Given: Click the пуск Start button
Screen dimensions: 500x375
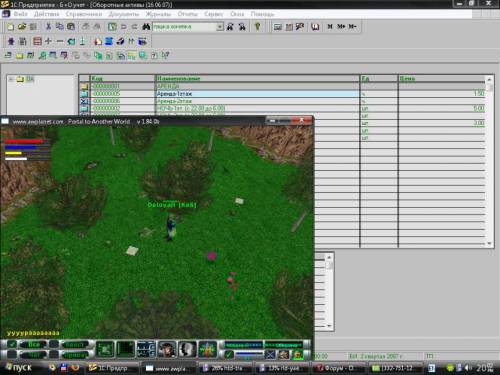Looking at the screenshot, I should [19, 368].
